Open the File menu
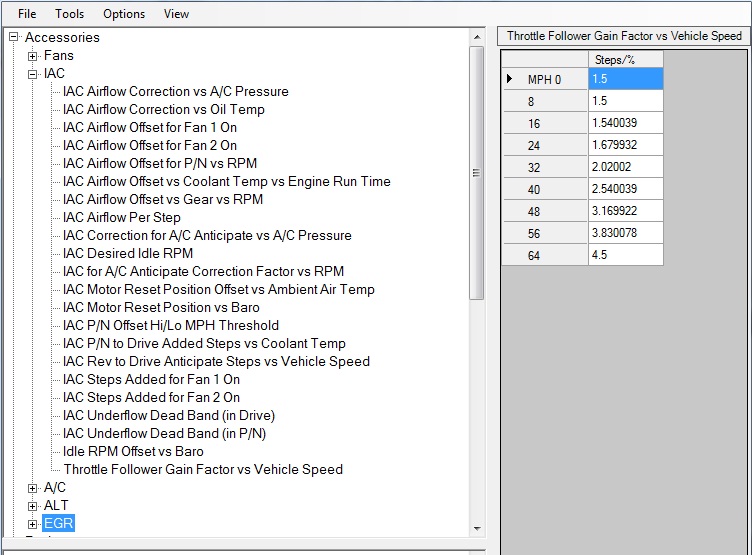 pyautogui.click(x=27, y=14)
